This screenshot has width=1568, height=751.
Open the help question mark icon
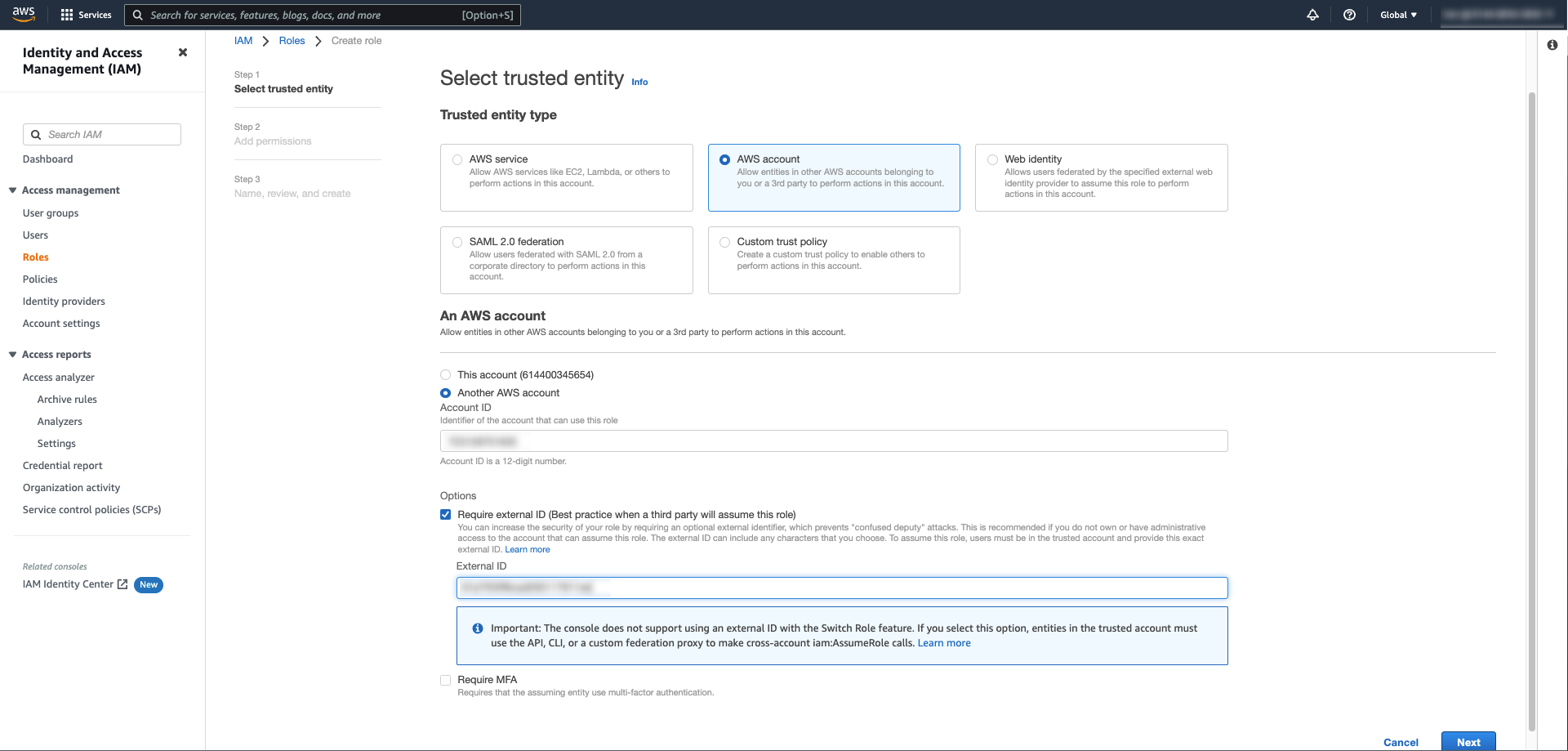click(1349, 15)
